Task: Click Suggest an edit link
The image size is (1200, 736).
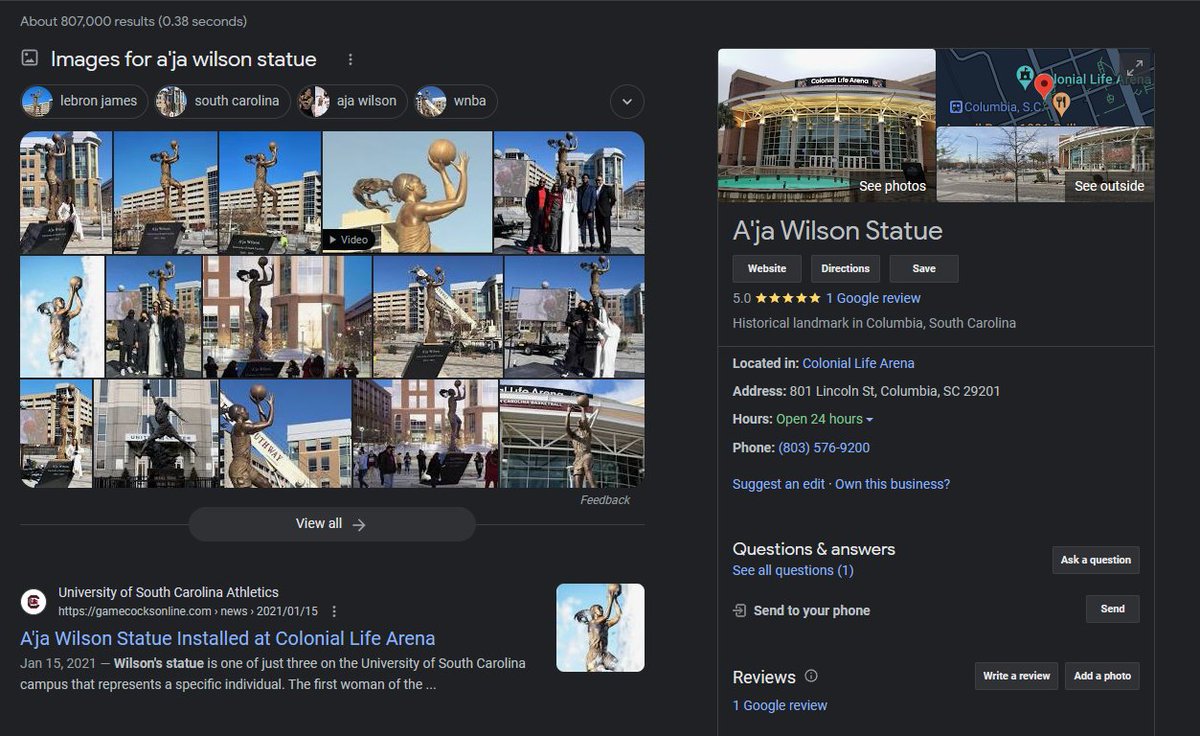Action: click(779, 484)
